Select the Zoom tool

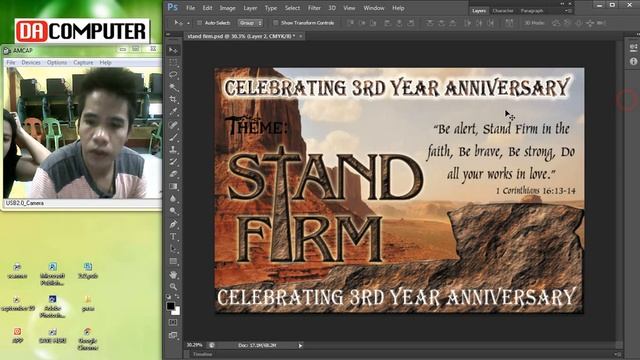[173, 287]
